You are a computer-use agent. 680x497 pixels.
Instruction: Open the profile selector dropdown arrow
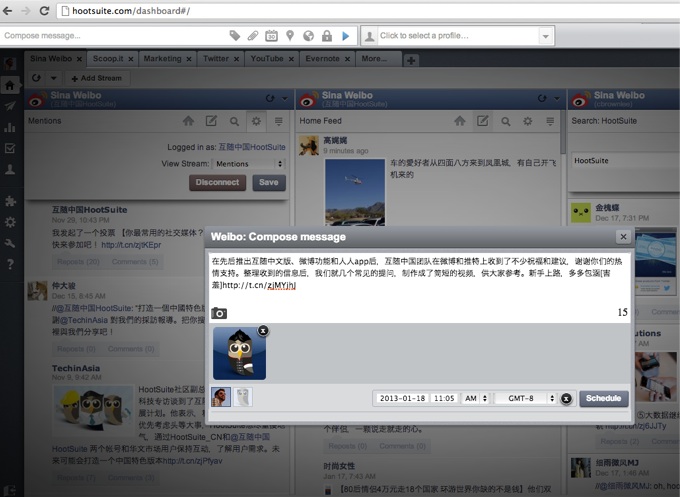click(546, 36)
